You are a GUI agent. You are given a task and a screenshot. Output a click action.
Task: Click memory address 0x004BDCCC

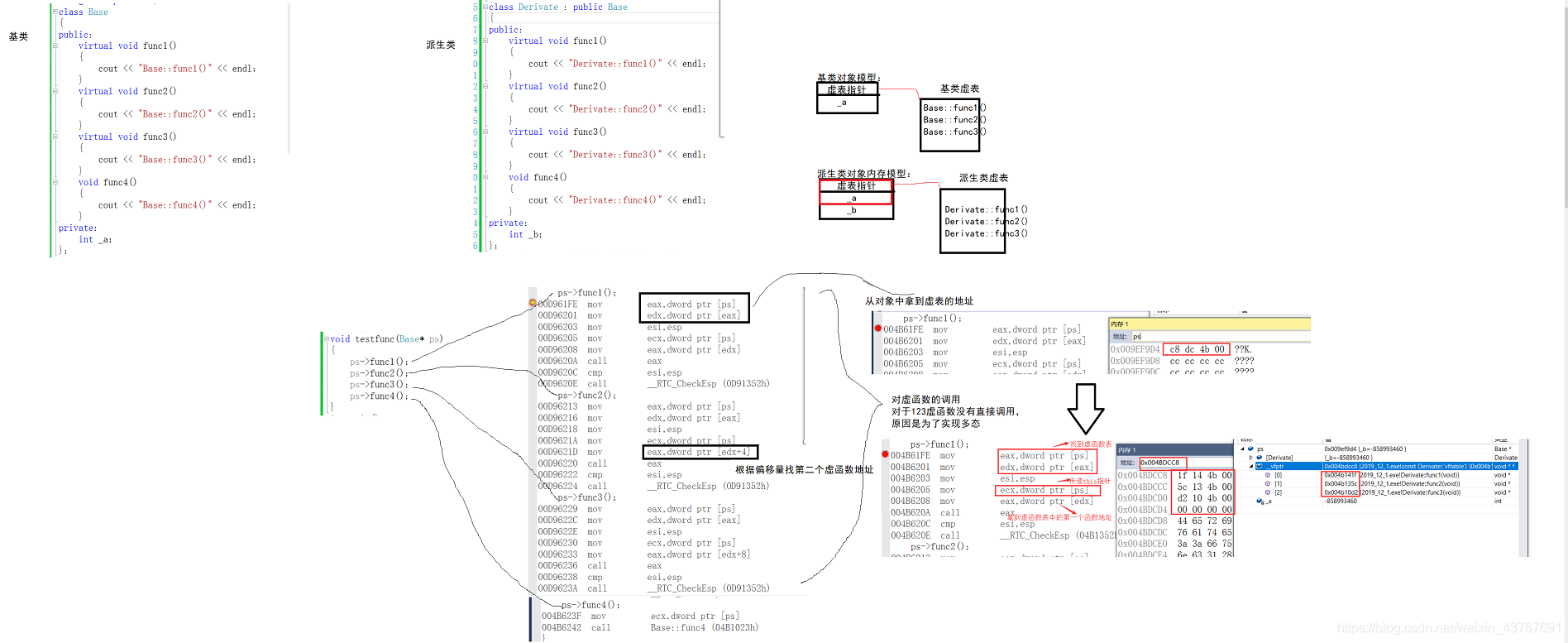[x=1142, y=487]
